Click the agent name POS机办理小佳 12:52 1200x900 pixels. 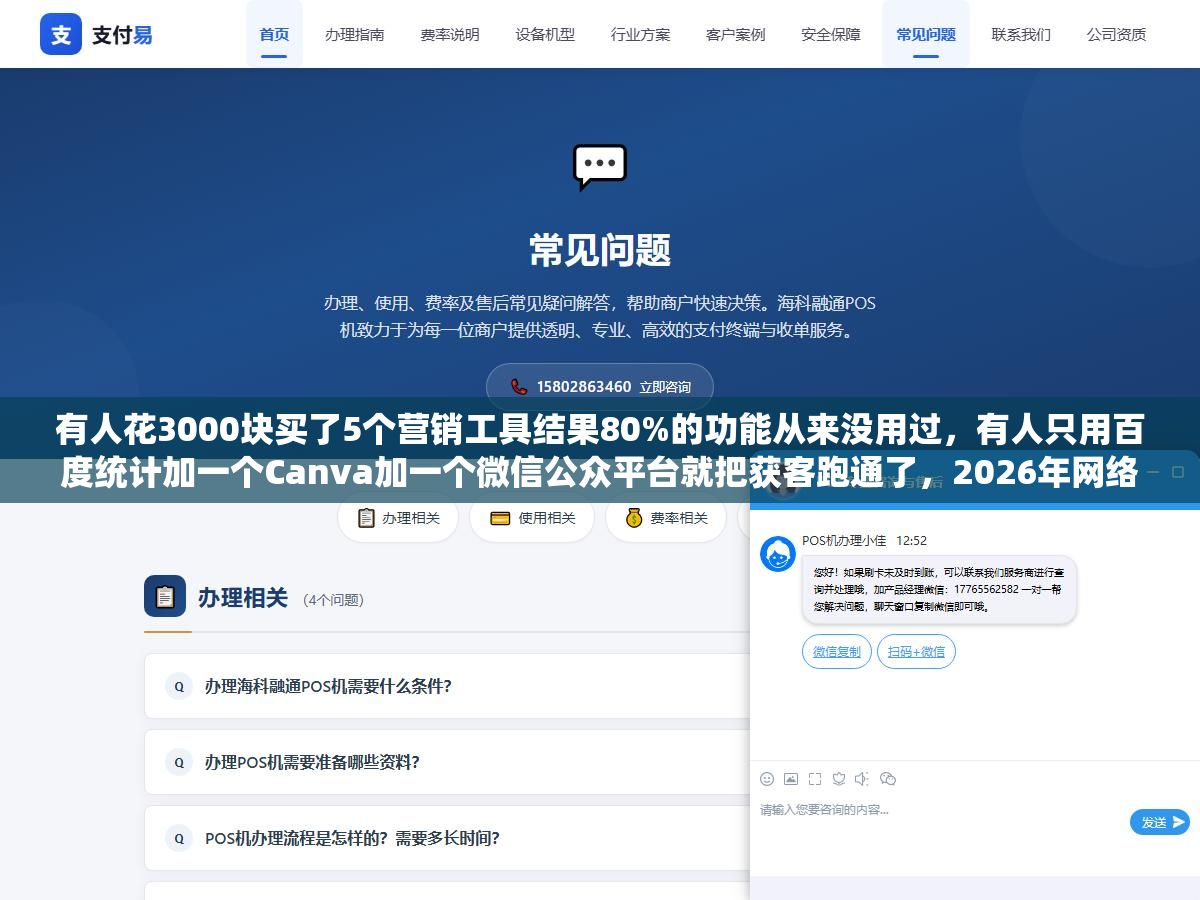[864, 540]
